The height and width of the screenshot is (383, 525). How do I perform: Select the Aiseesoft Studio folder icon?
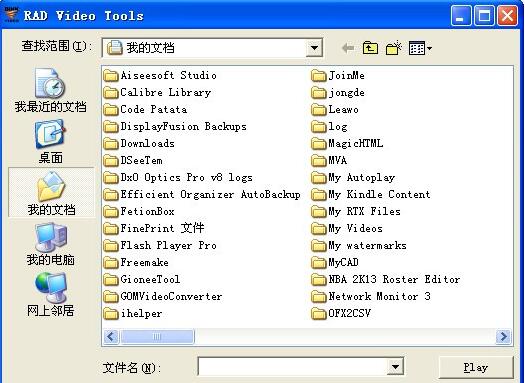pyautogui.click(x=111, y=76)
